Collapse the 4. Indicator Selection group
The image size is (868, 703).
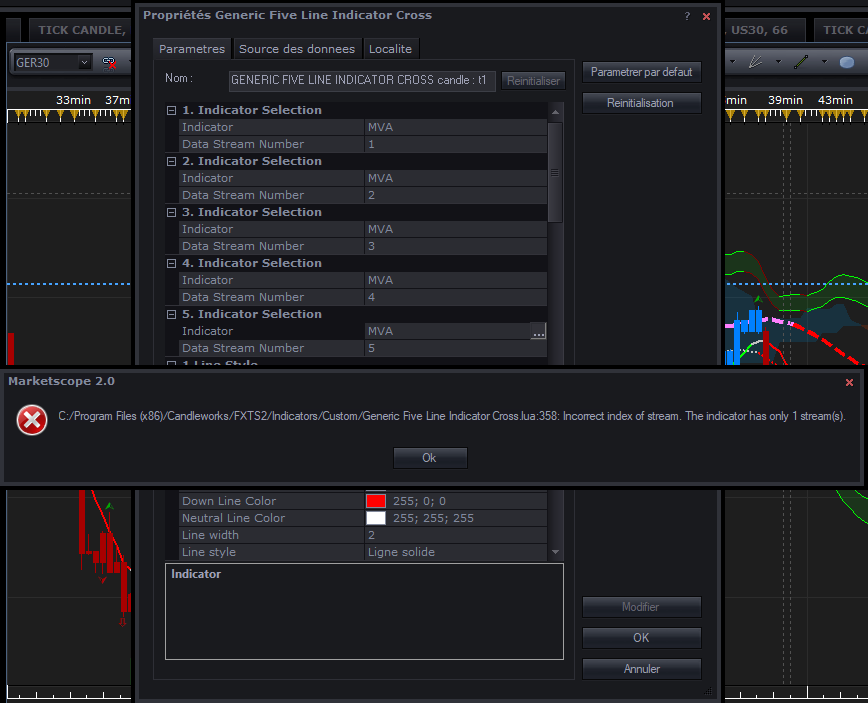point(172,263)
